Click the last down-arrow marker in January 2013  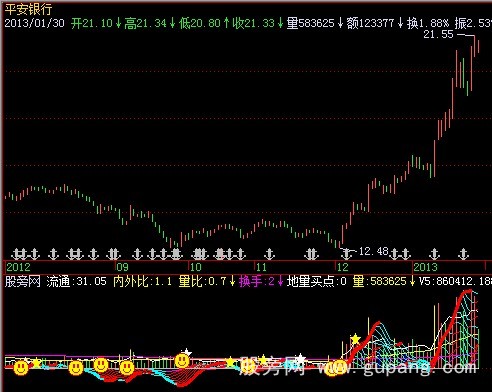(x=463, y=254)
